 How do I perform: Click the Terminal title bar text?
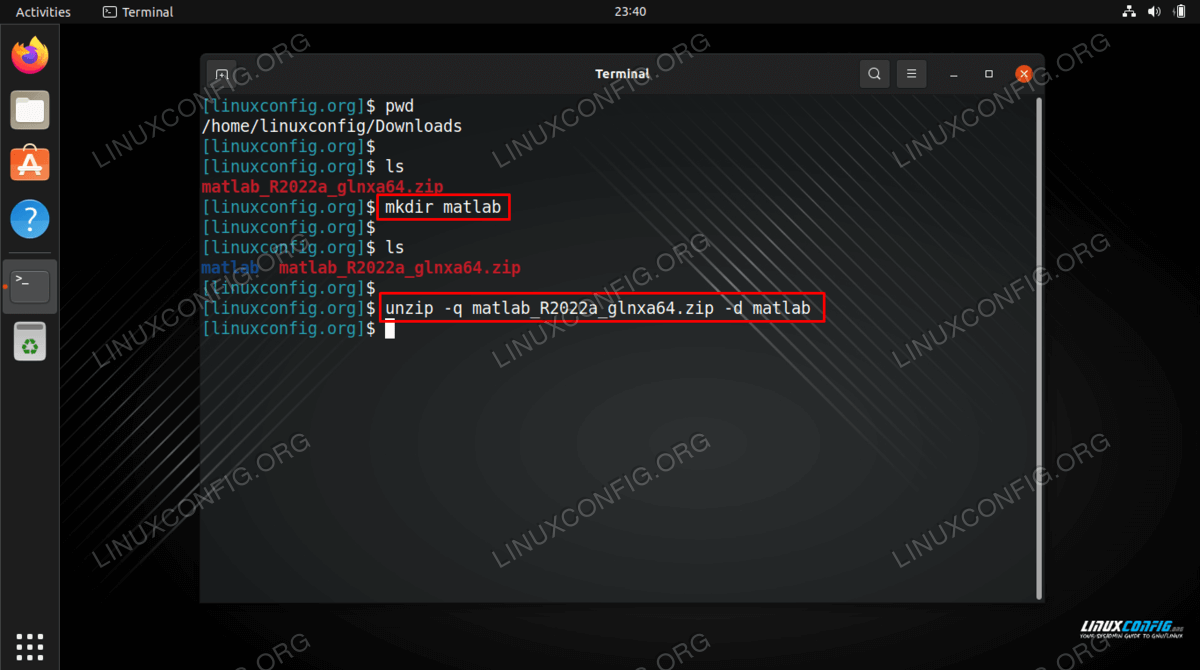[622, 74]
